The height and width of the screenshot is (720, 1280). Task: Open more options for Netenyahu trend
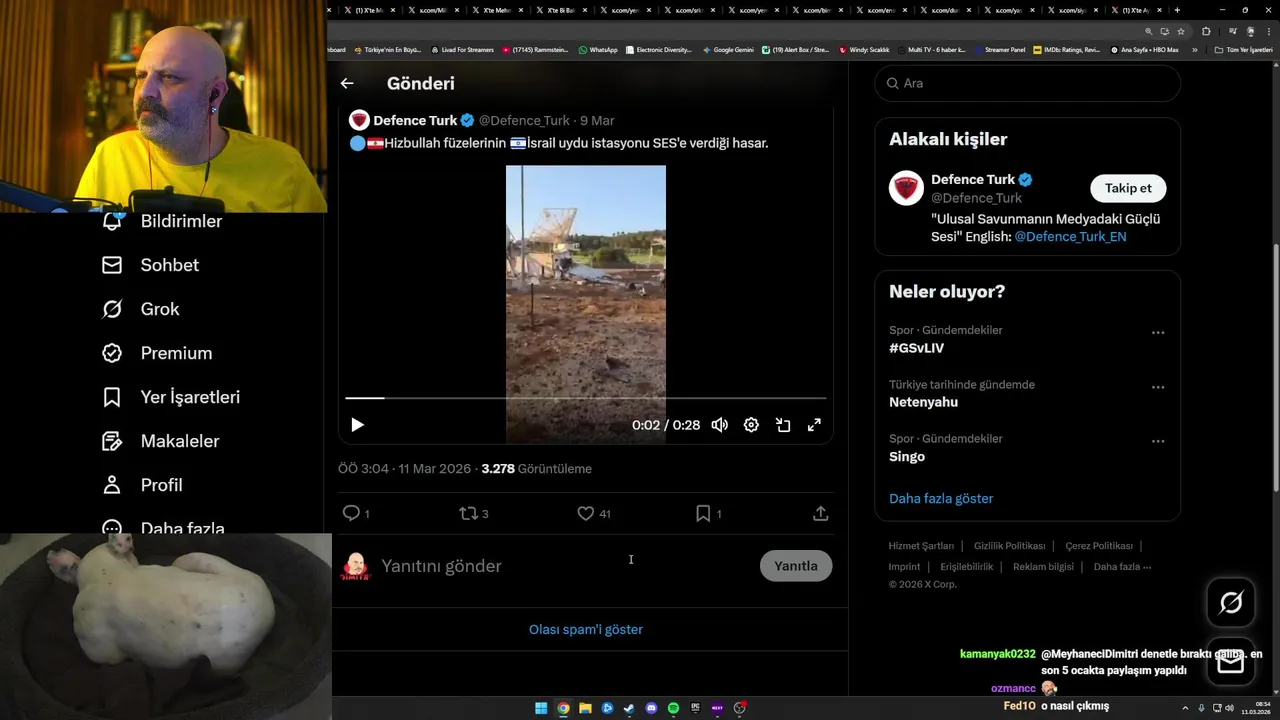point(1158,387)
